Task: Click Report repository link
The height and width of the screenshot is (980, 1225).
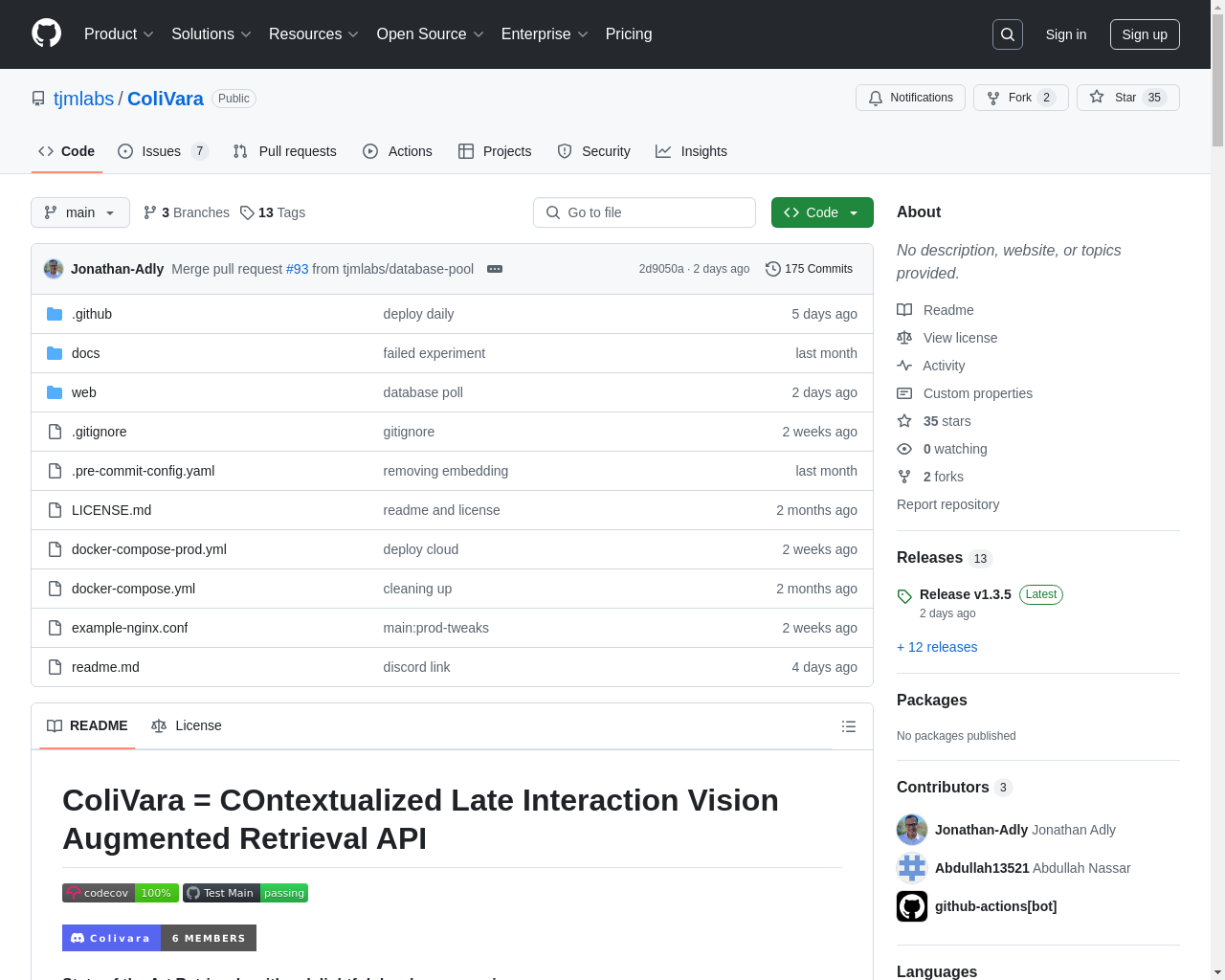Action: [x=947, y=504]
